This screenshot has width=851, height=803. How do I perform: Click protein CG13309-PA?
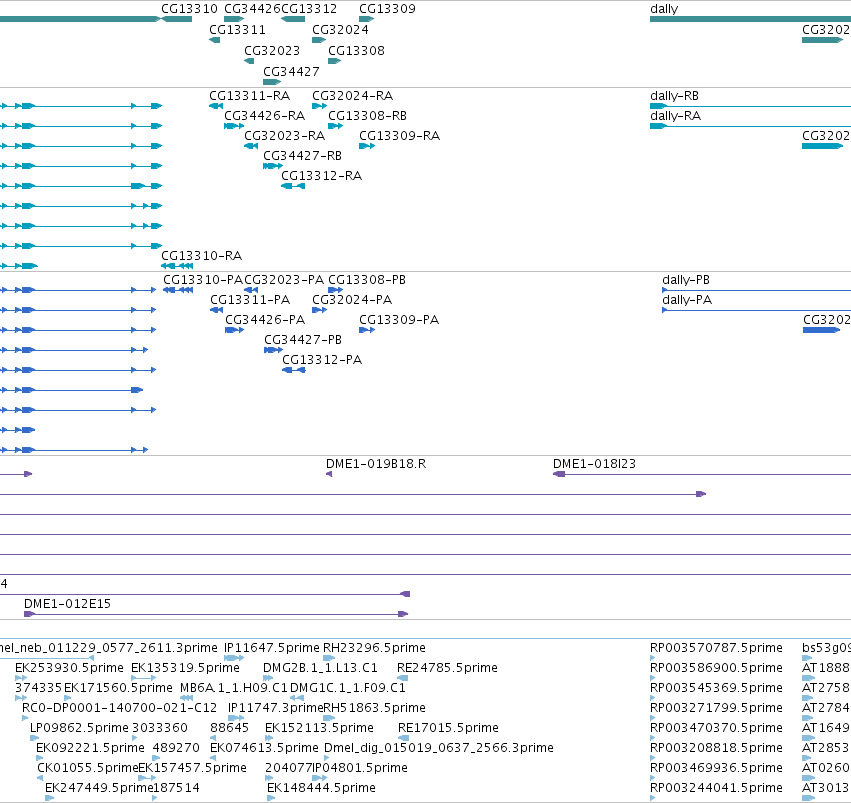[x=399, y=320]
